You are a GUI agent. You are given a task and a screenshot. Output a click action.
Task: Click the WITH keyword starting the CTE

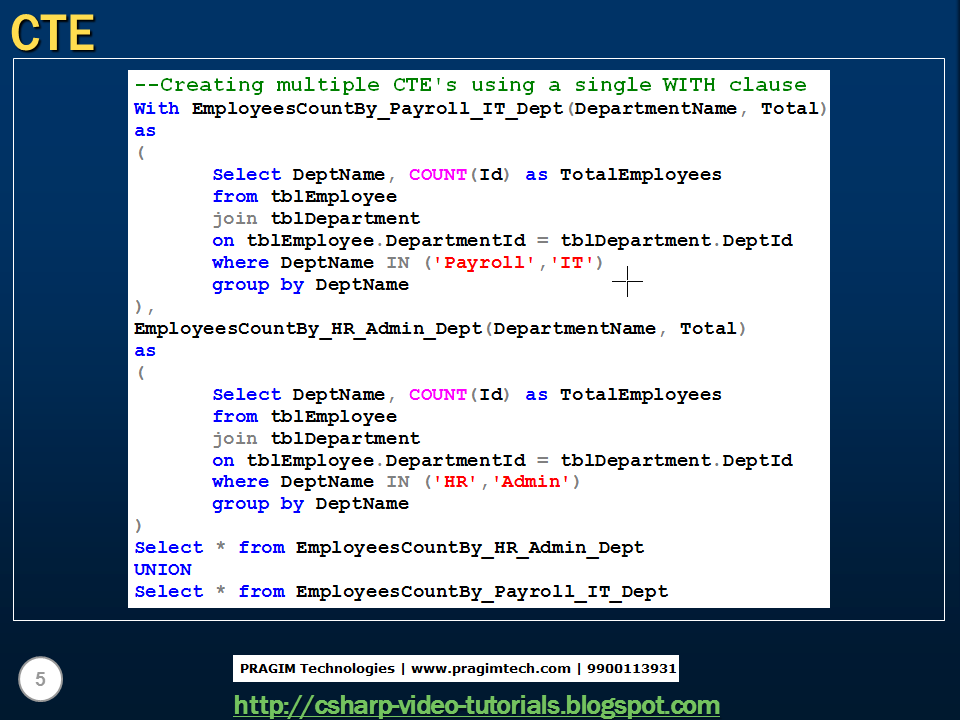156,108
